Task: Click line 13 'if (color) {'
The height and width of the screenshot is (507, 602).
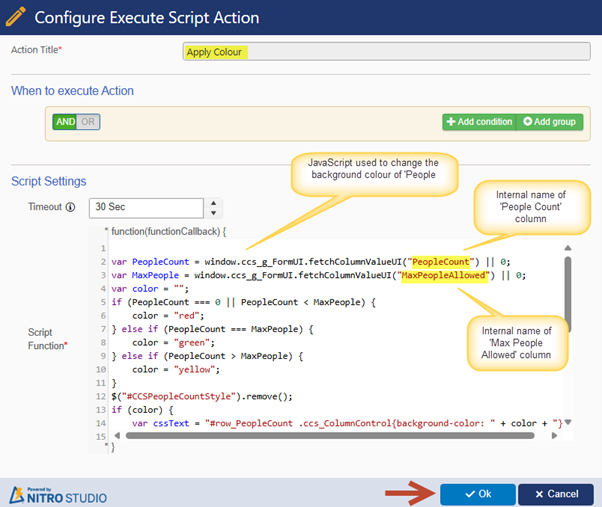Action: [x=142, y=410]
